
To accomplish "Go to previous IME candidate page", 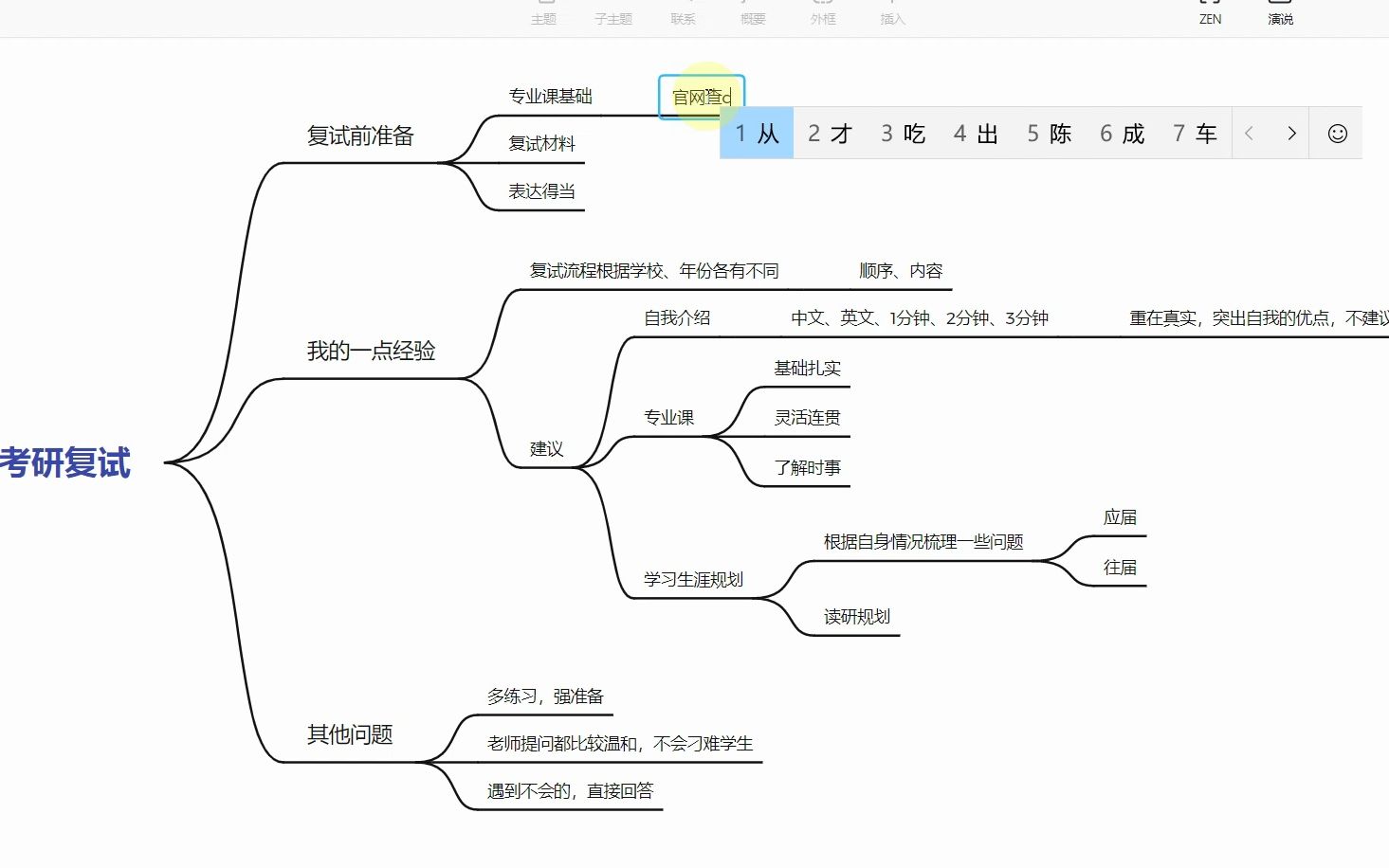I will pyautogui.click(x=1249, y=134).
